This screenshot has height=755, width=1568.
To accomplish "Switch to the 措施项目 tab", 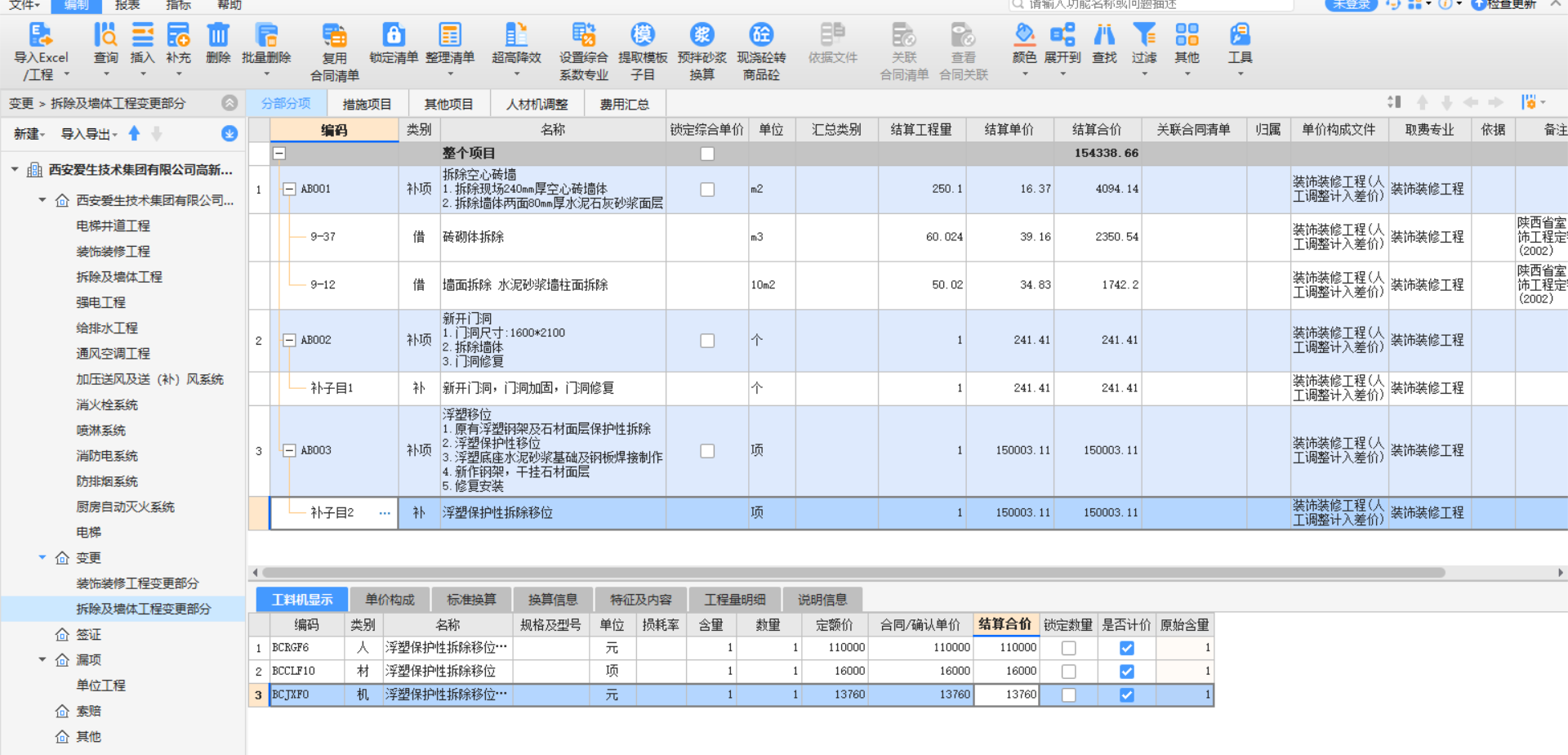I will point(367,104).
